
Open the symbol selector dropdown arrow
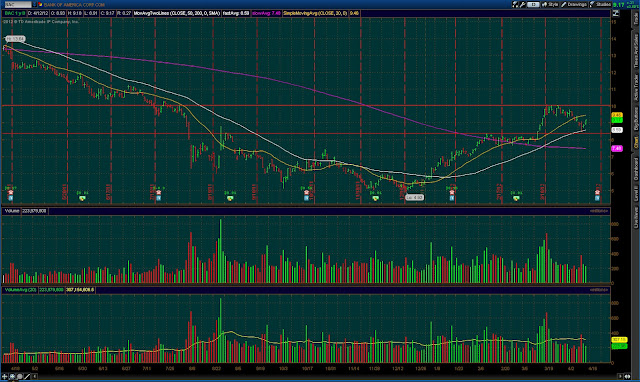[x=35, y=4]
